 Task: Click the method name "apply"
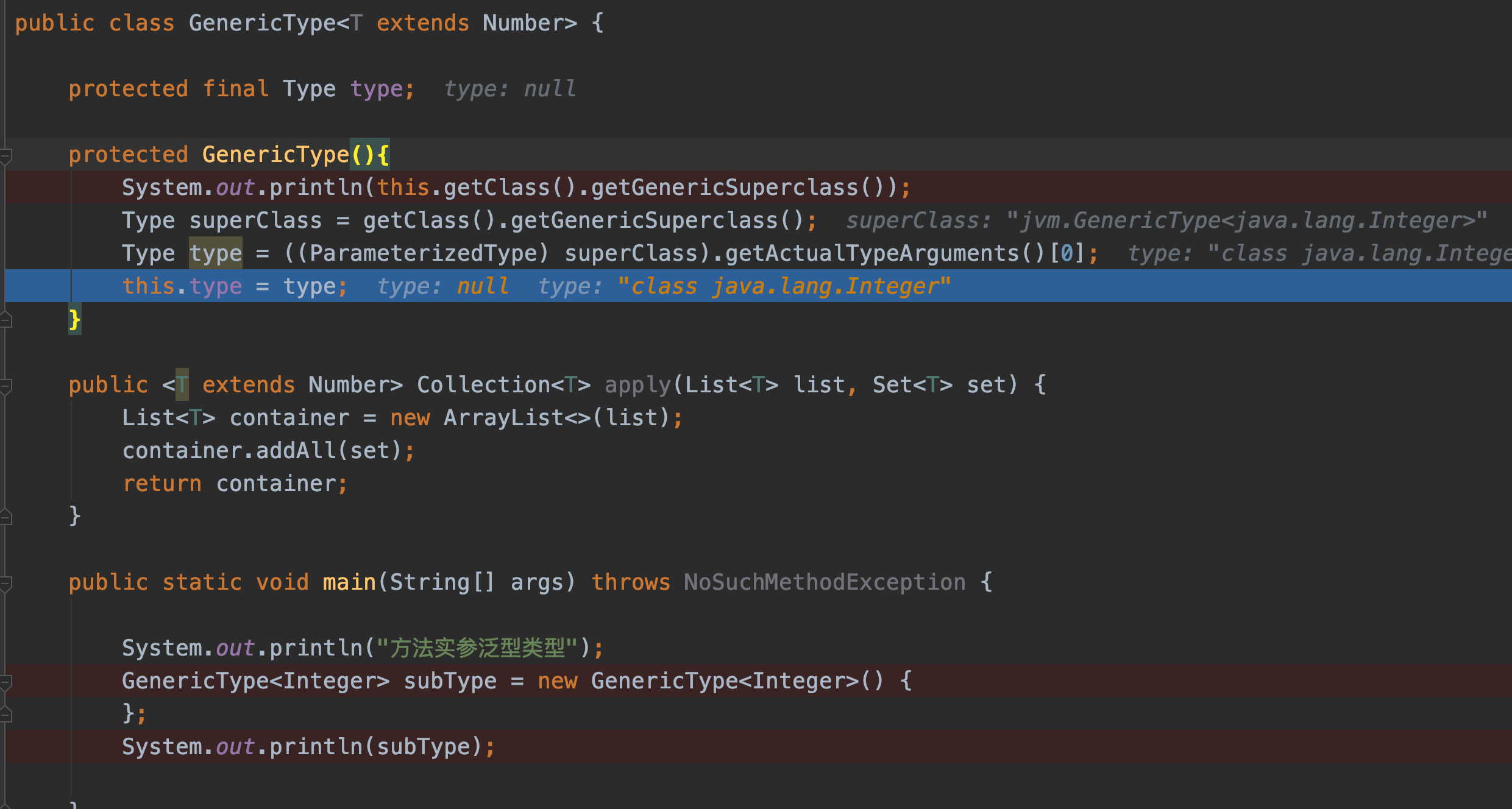(637, 385)
